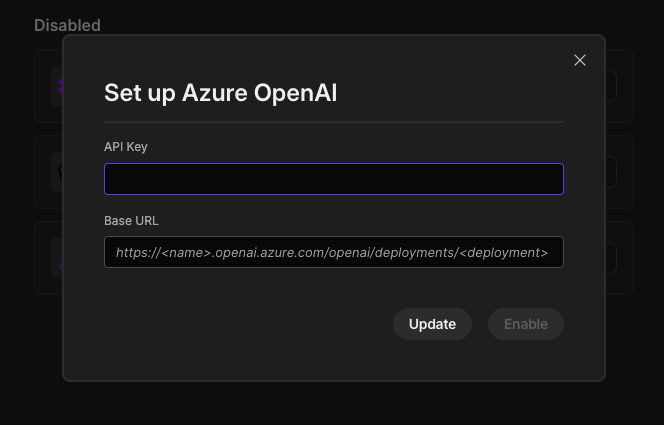Focus the API Key input field
The height and width of the screenshot is (425, 664).
pyautogui.click(x=334, y=179)
